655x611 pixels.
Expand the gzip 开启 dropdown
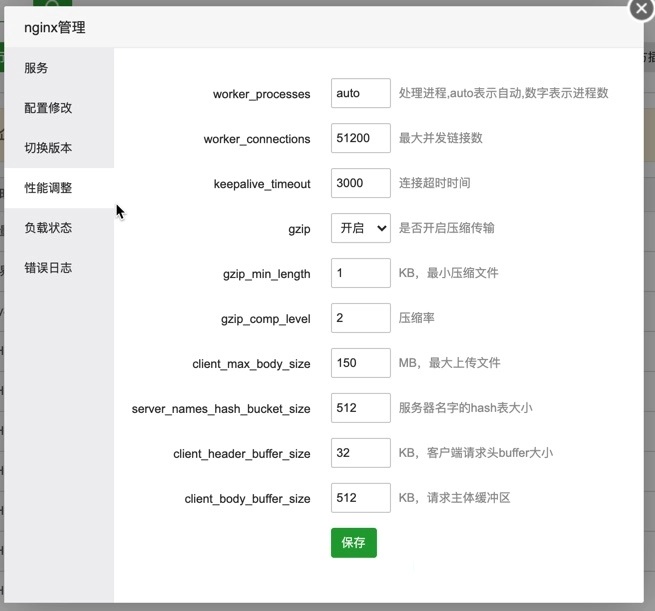click(x=360, y=228)
